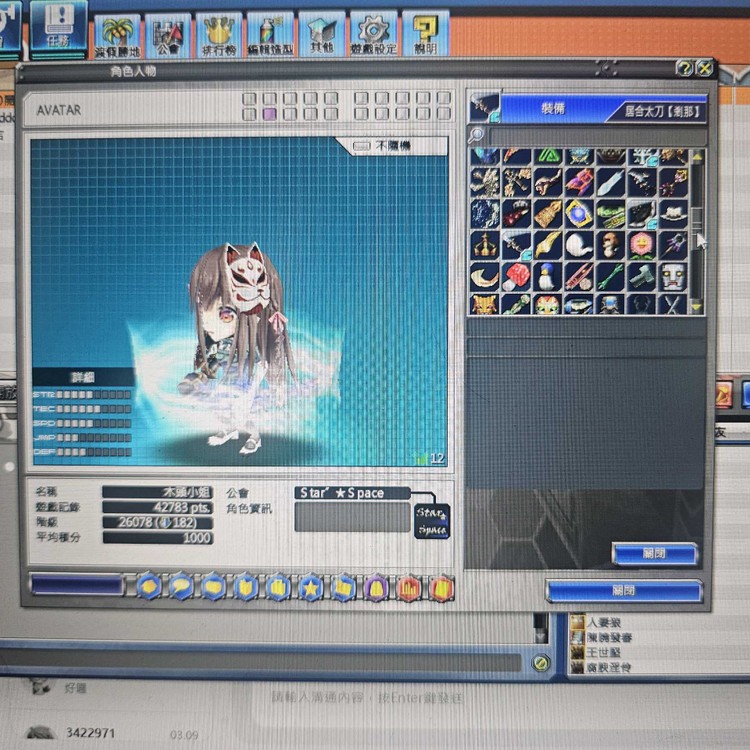Select the brown teddy bear item

(x=610, y=245)
